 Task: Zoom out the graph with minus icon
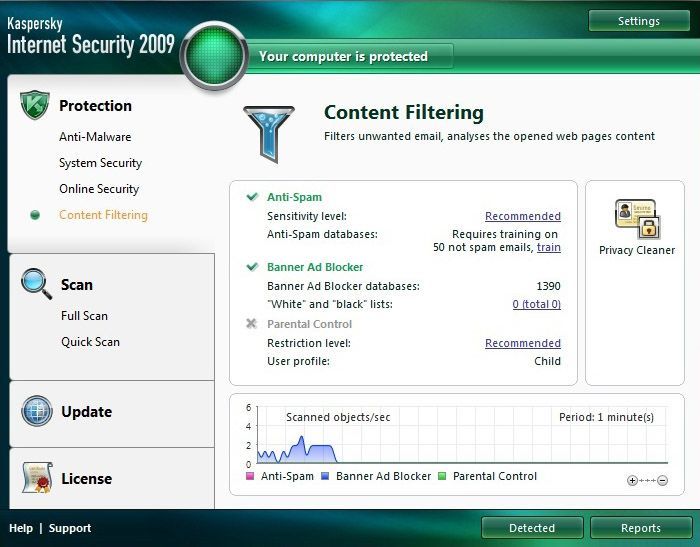click(x=662, y=480)
